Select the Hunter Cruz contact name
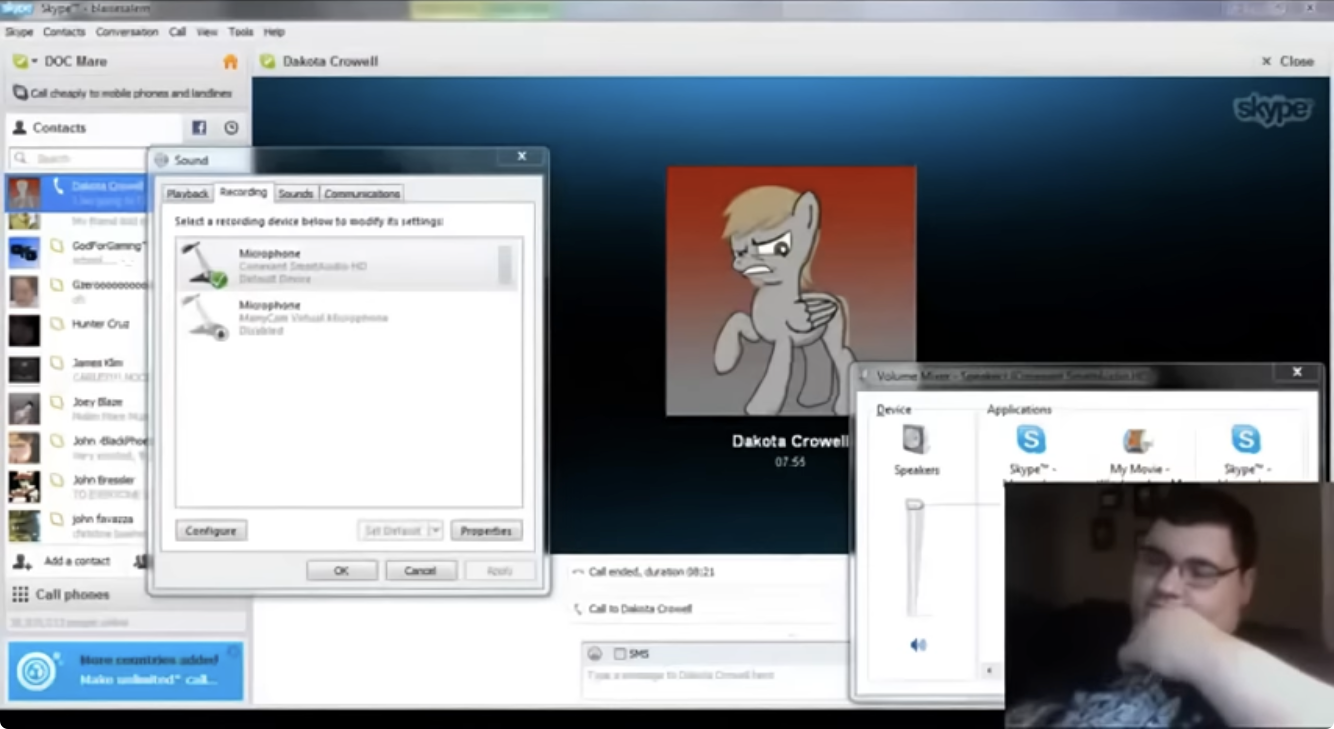The height and width of the screenshot is (729, 1334). [101, 324]
